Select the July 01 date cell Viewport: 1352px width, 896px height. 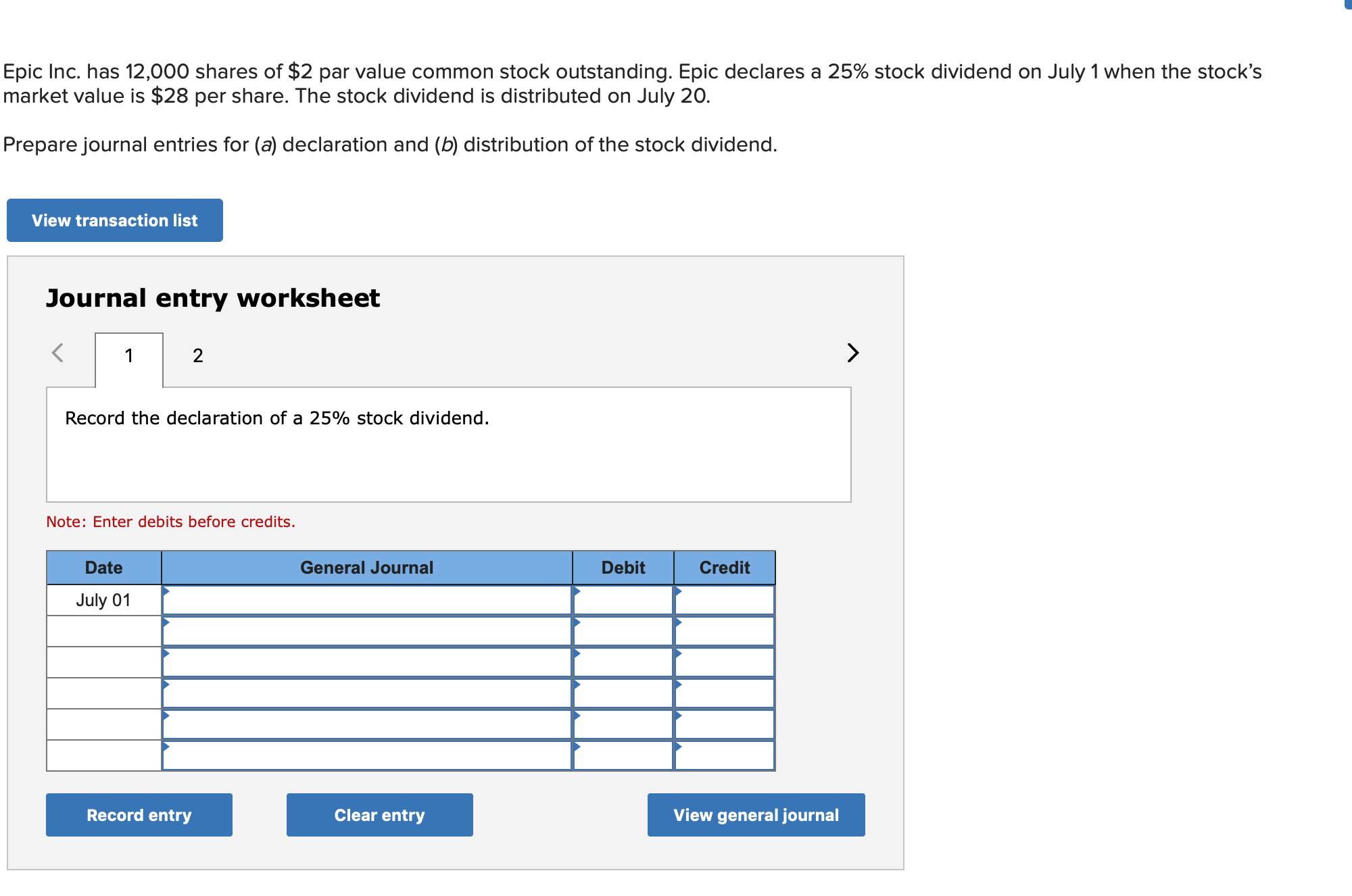click(103, 600)
